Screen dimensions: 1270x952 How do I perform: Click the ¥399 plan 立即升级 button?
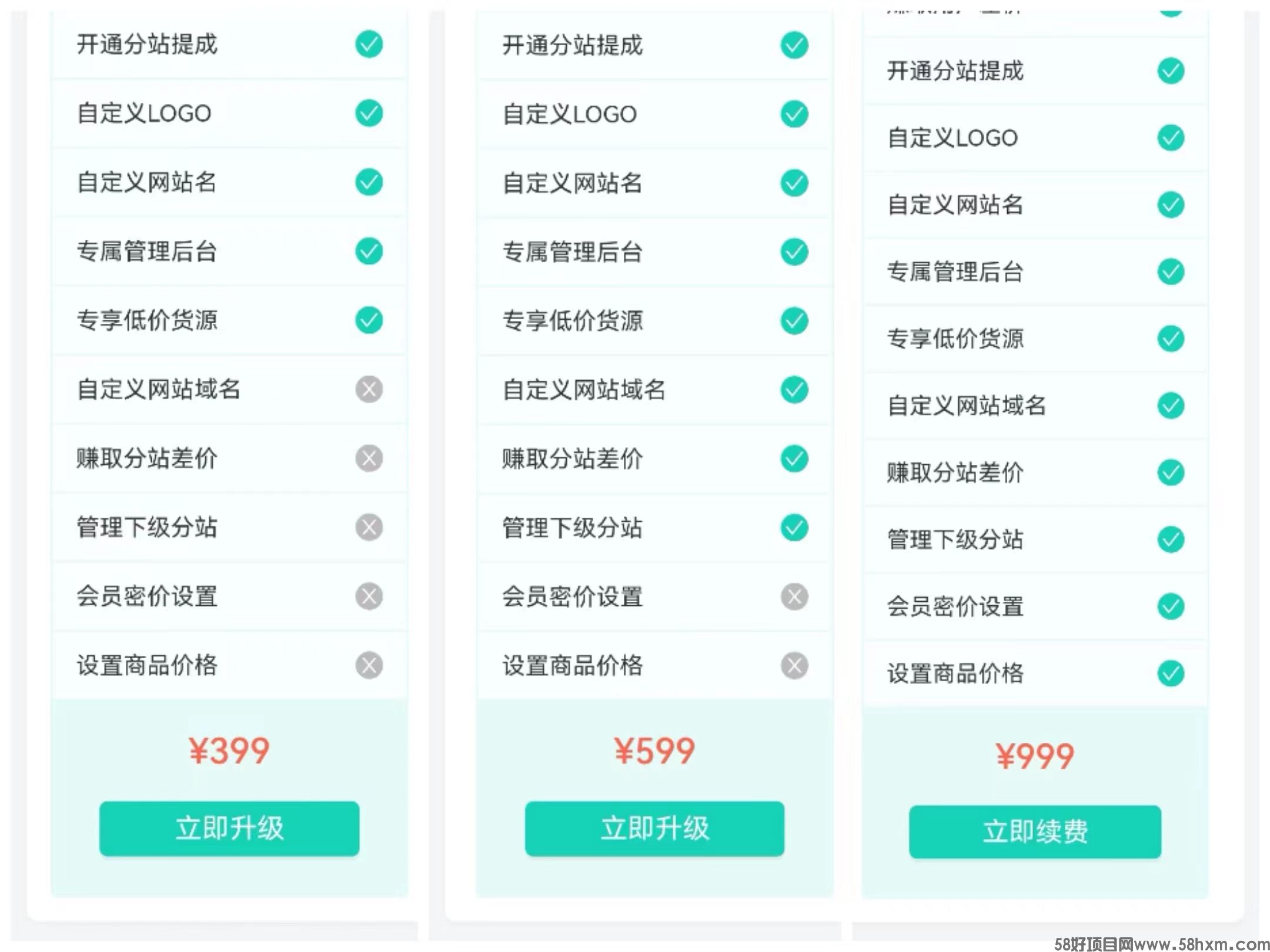(x=229, y=828)
